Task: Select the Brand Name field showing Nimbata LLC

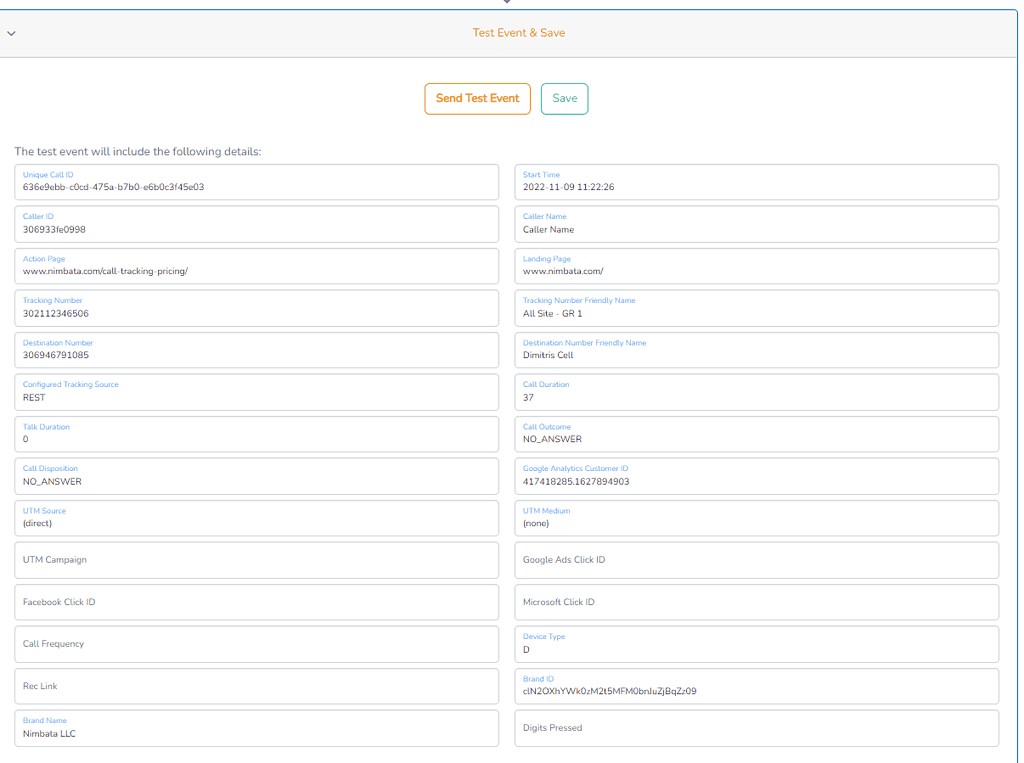Action: [255, 728]
